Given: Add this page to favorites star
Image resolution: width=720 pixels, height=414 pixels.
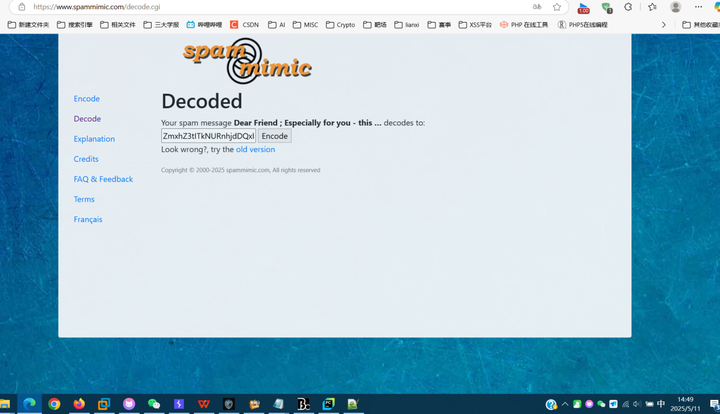Looking at the screenshot, I should coord(557,7).
